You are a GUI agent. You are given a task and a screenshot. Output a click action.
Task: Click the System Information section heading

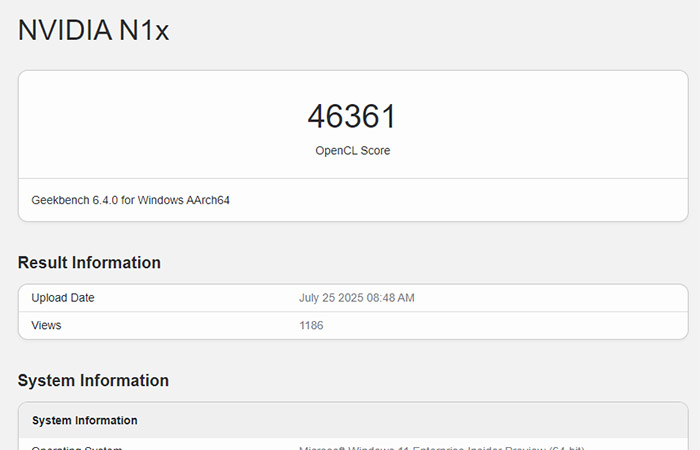tap(93, 381)
